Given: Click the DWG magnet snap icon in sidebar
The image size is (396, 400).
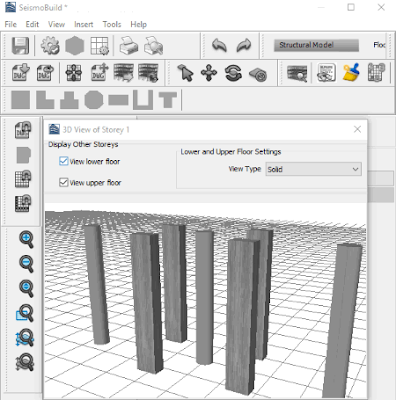Looking at the screenshot, I should pos(23,130).
